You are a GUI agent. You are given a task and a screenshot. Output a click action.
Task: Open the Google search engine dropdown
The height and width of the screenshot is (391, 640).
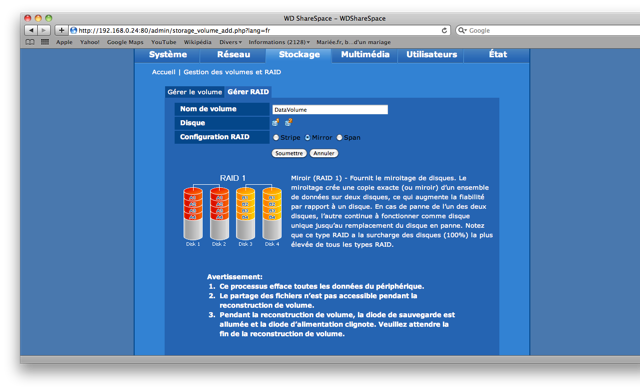pos(462,30)
